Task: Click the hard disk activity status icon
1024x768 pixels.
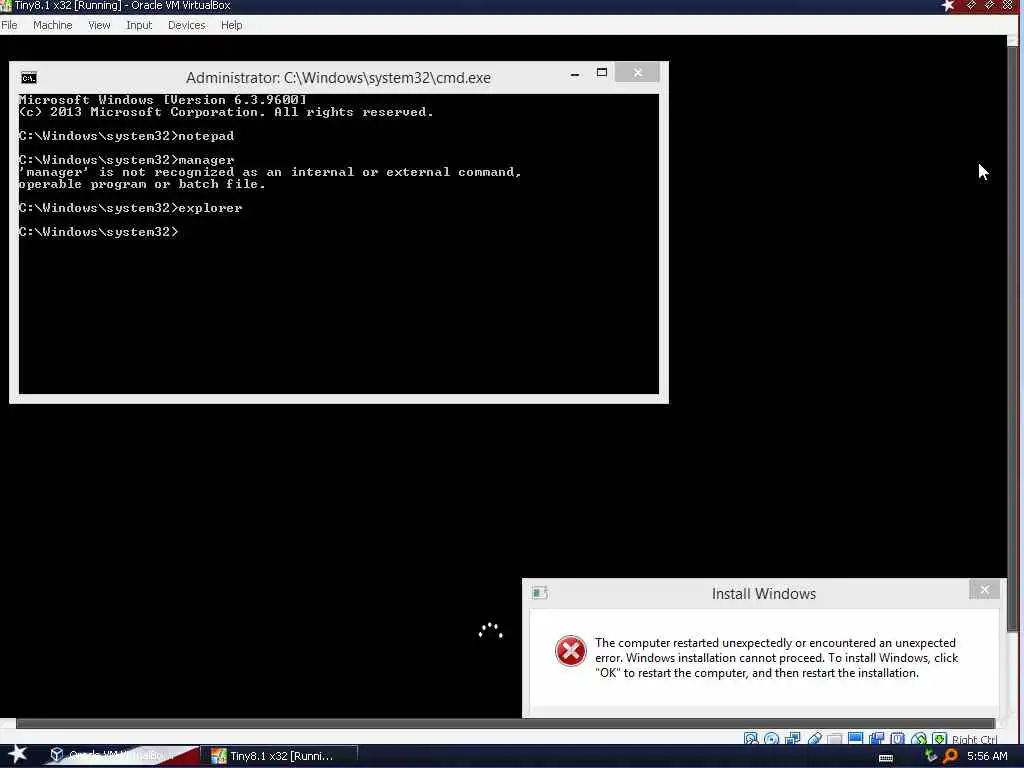Action: pyautogui.click(x=751, y=739)
